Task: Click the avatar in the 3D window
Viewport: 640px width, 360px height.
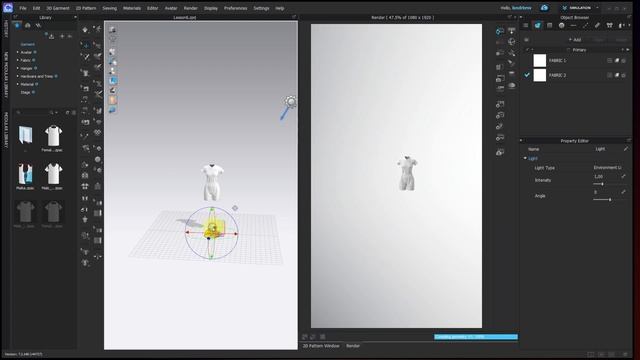Action: coord(212,182)
